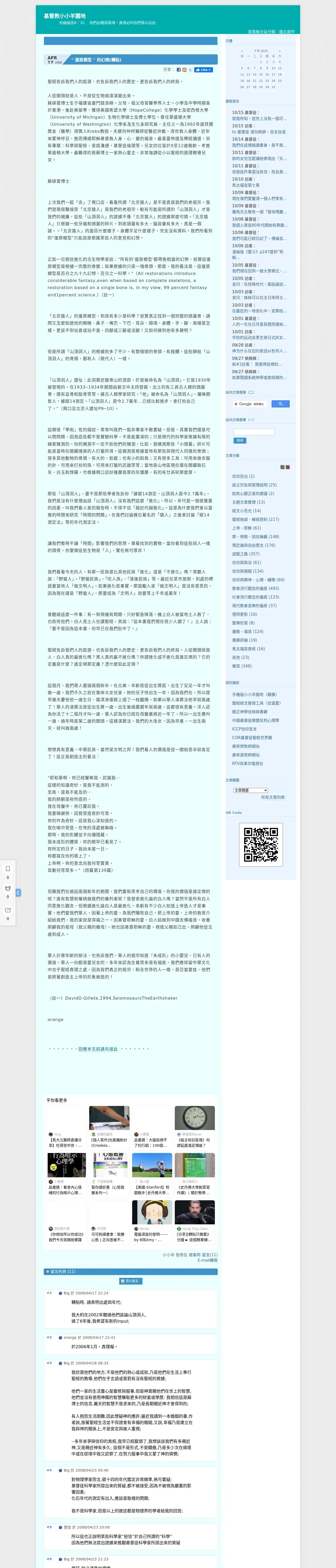336x1568 pixels.
Task: Select day 17 in the calendar
Action: [273, 74]
